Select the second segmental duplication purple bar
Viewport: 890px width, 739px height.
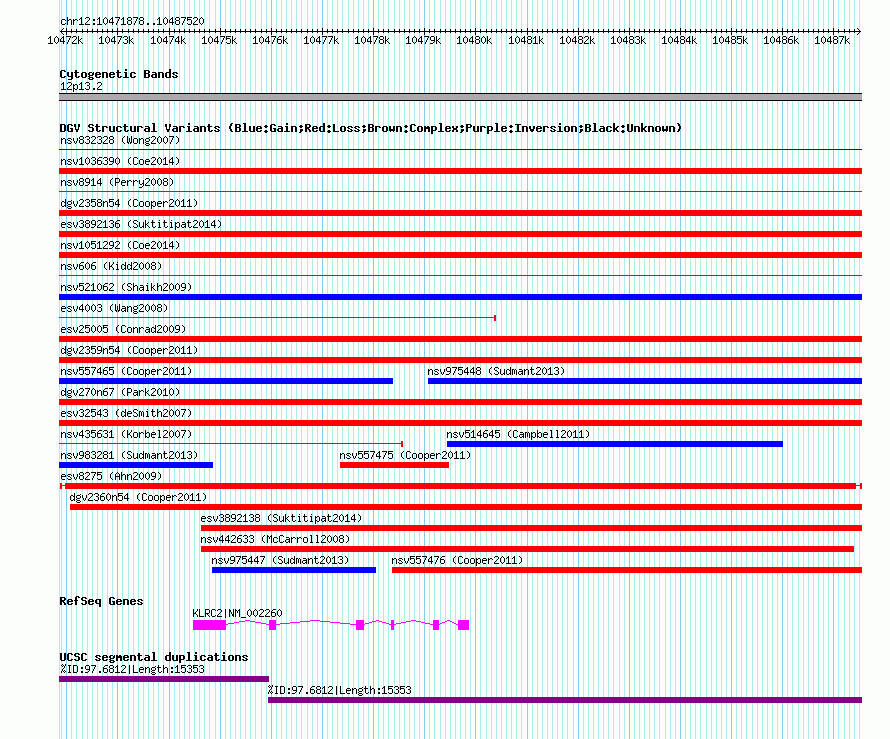point(565,700)
